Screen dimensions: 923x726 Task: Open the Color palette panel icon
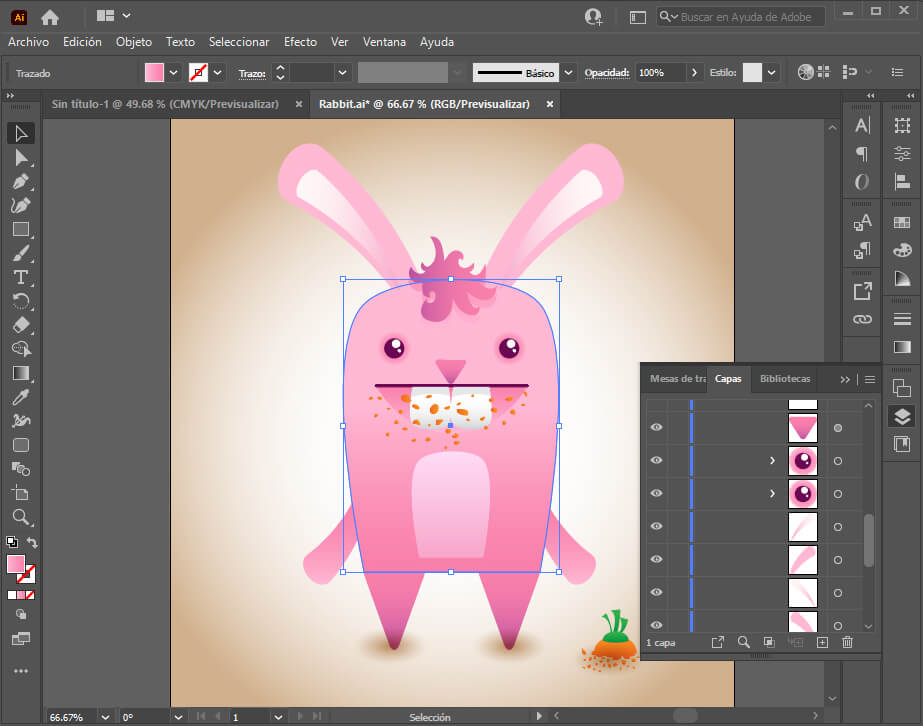click(902, 249)
